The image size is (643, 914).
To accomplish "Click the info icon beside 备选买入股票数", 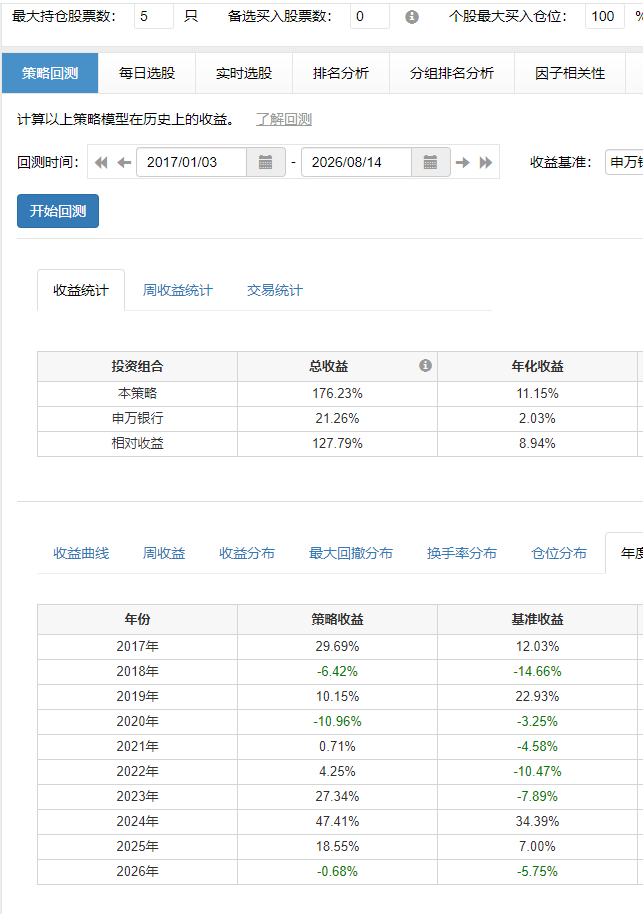I will point(412,17).
